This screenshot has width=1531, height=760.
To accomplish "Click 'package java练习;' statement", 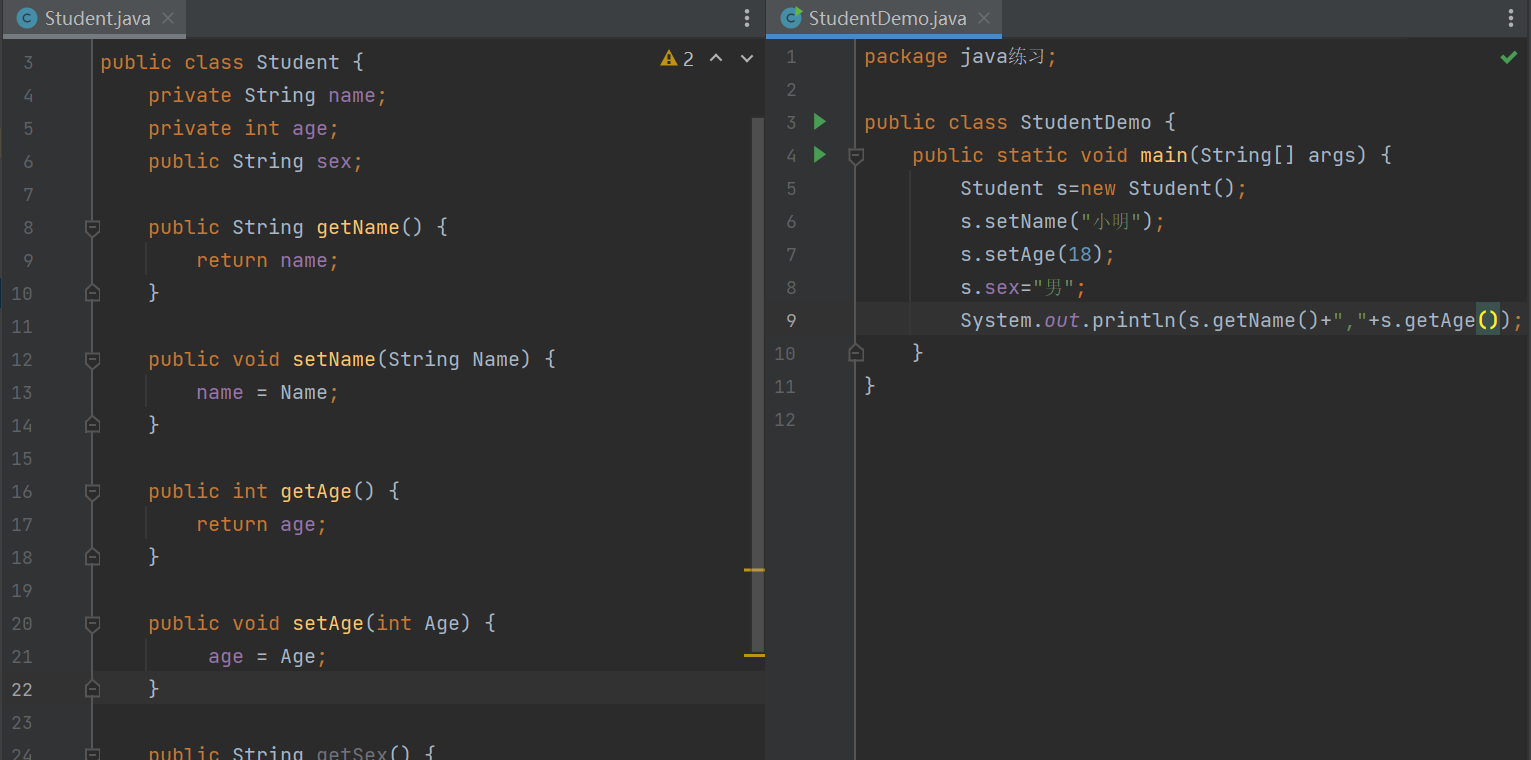I will [960, 57].
